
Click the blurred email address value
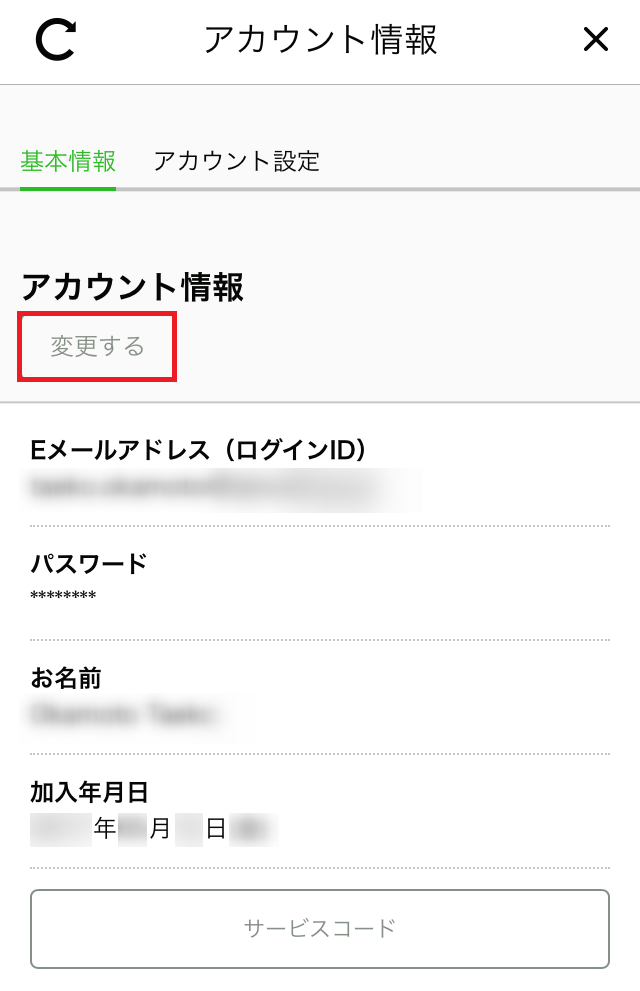[215, 489]
